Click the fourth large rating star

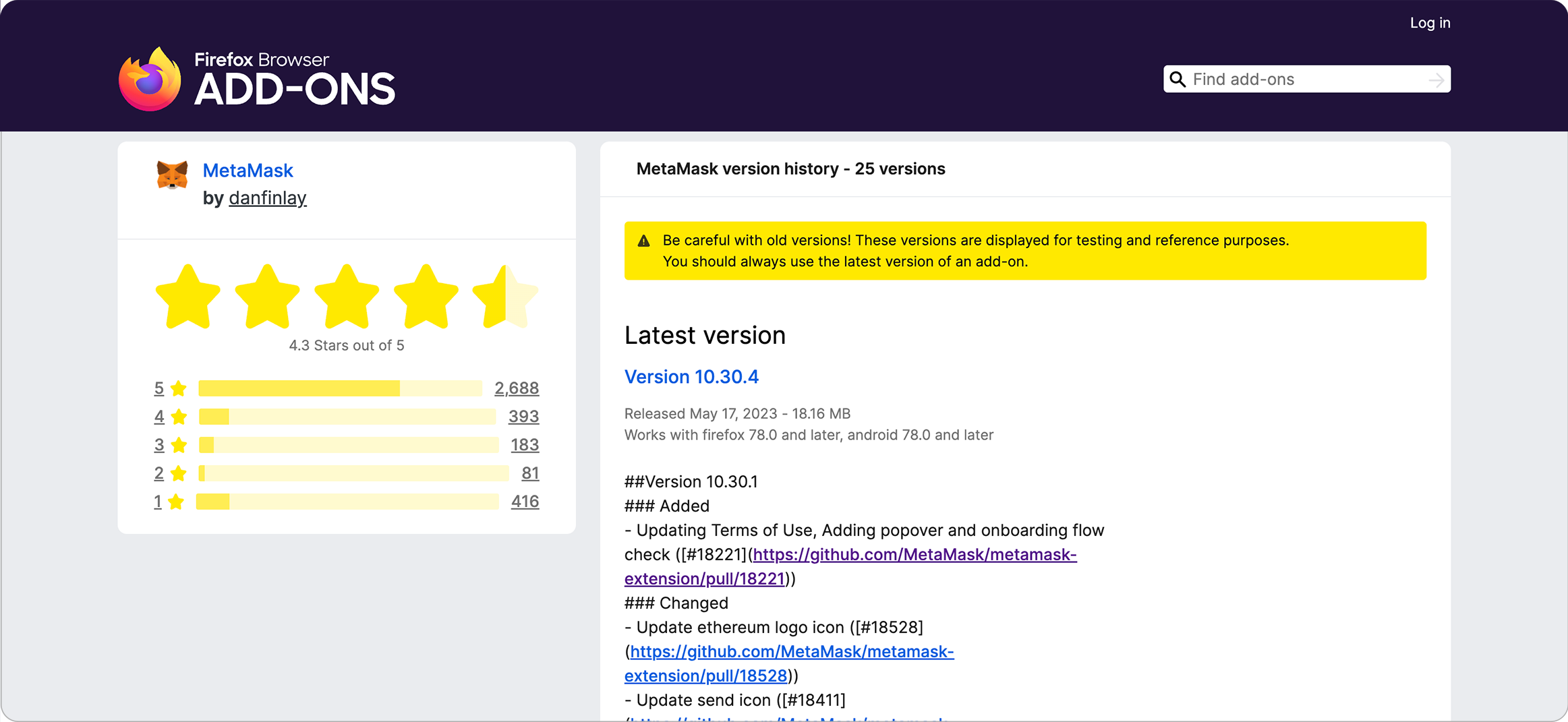point(426,297)
